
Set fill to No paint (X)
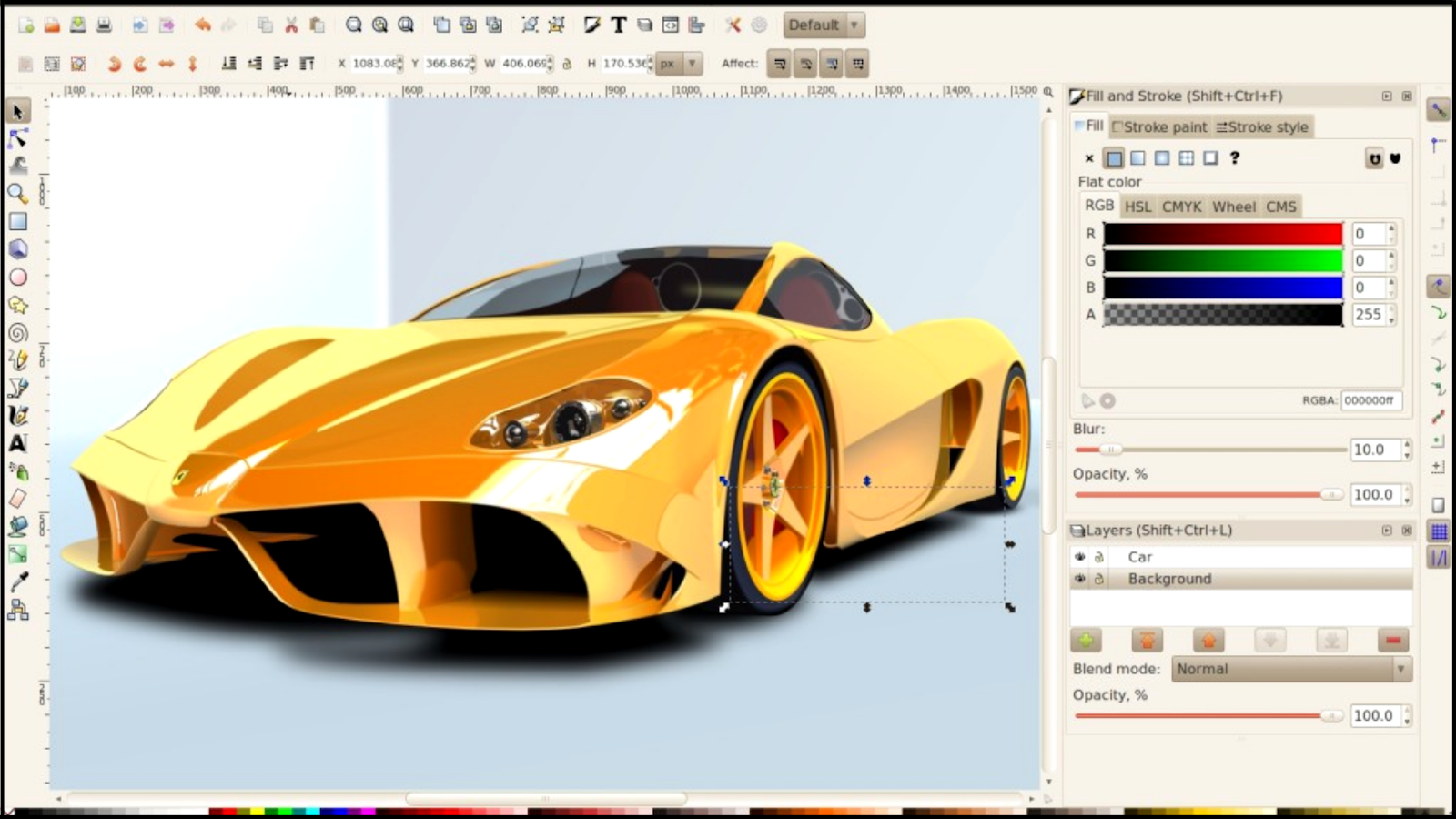pyautogui.click(x=1089, y=158)
